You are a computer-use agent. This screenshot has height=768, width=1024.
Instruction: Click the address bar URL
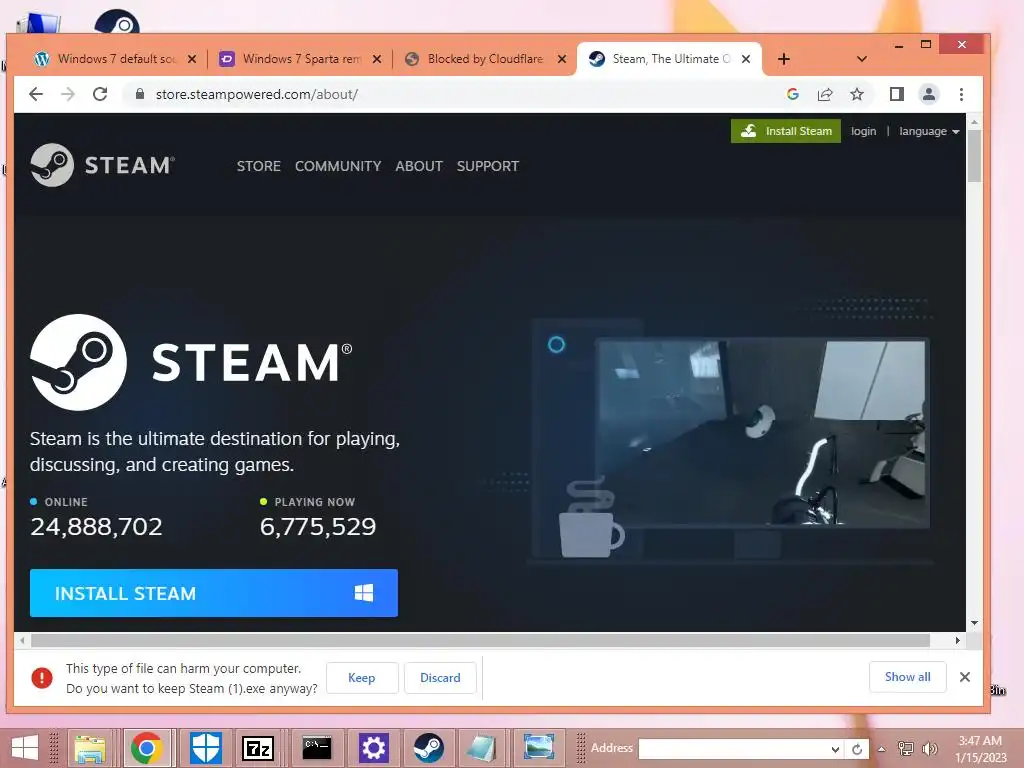tap(257, 94)
